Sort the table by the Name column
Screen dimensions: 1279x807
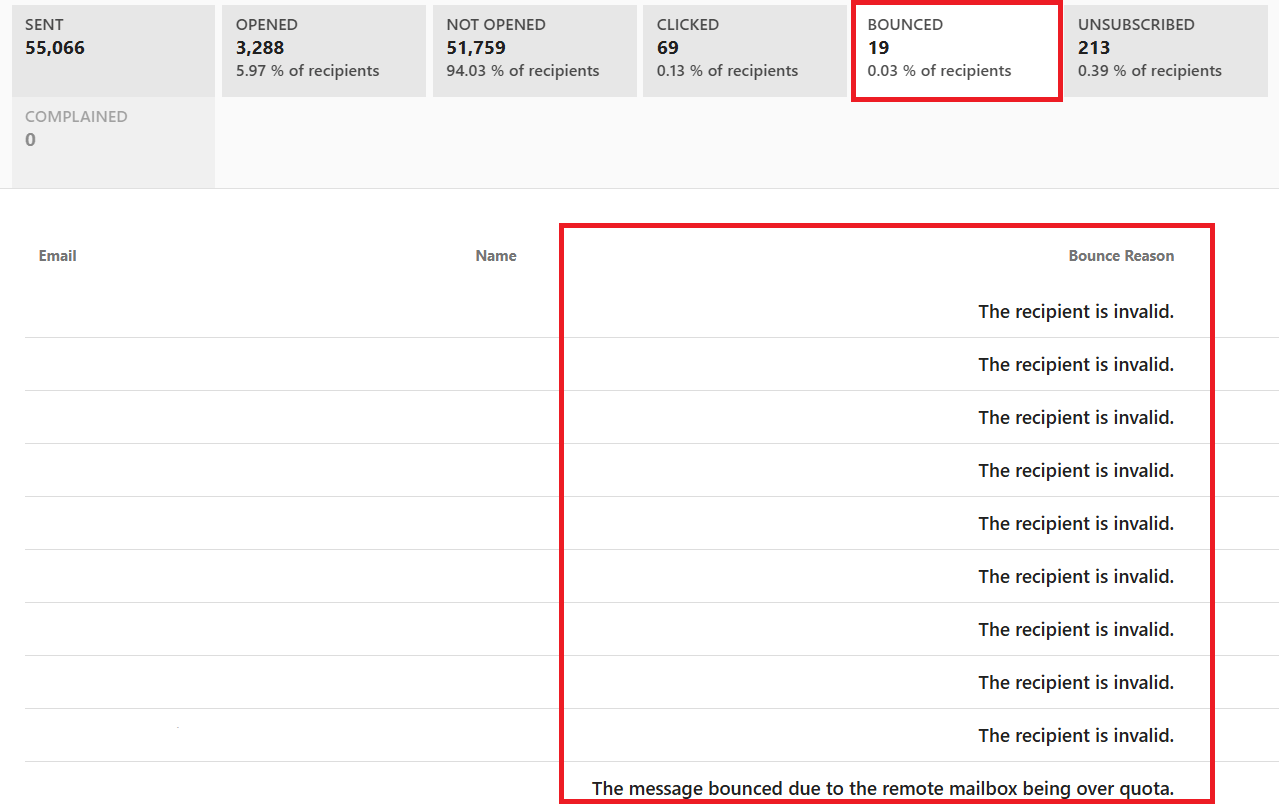(496, 255)
